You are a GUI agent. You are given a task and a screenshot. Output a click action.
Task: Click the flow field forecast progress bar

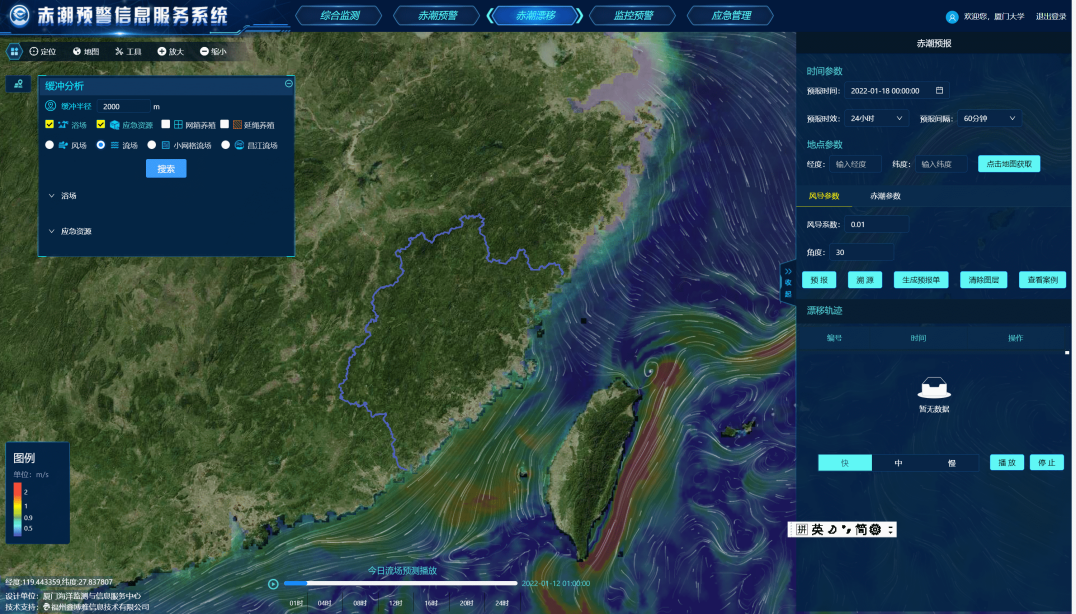[x=400, y=583]
